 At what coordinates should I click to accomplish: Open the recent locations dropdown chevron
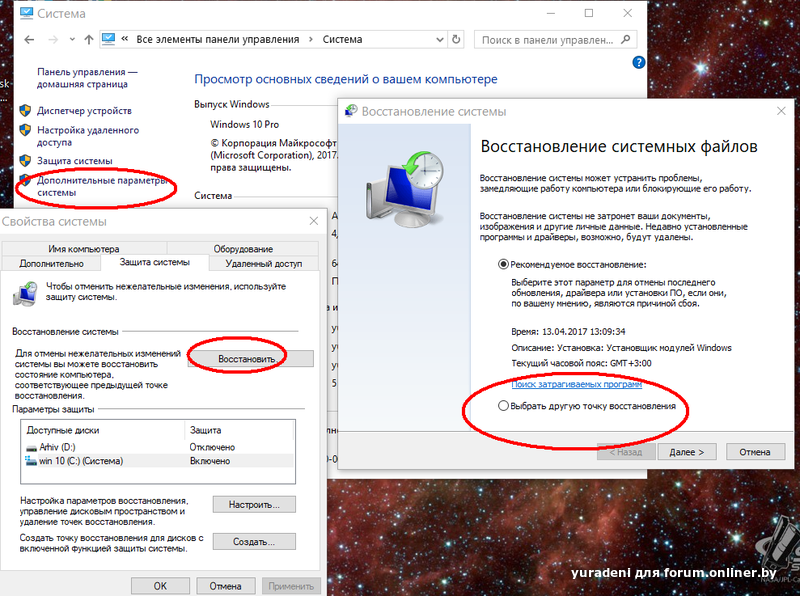point(72,39)
